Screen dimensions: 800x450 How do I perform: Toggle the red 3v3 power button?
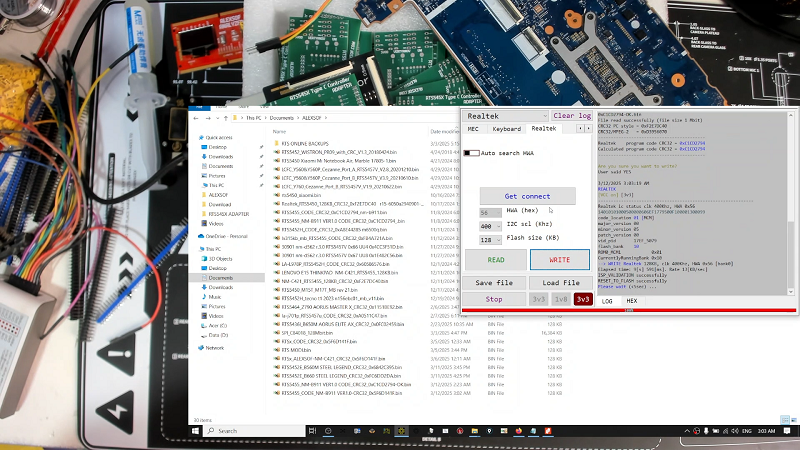coord(583,299)
